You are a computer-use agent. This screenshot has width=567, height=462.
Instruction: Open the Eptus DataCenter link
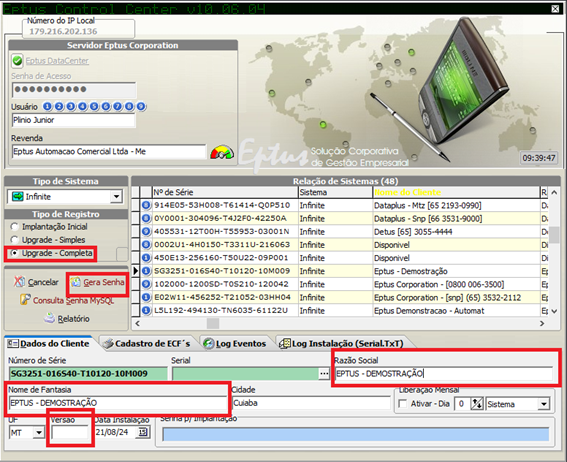pyautogui.click(x=57, y=61)
